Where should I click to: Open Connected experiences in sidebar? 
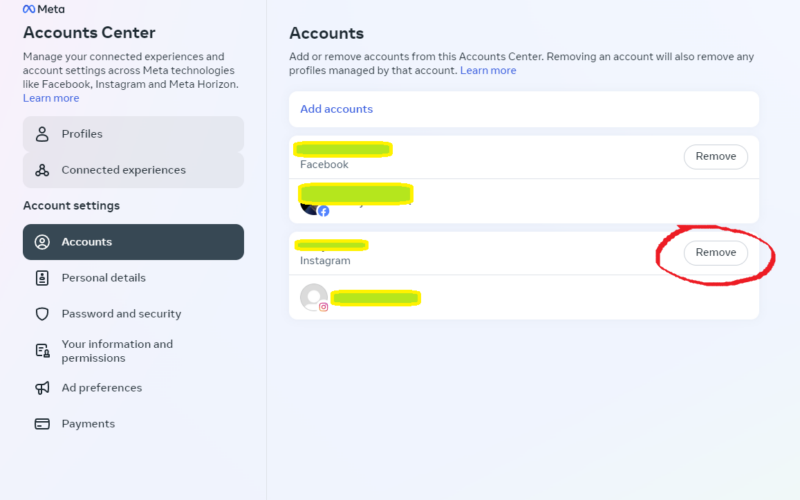[133, 170]
